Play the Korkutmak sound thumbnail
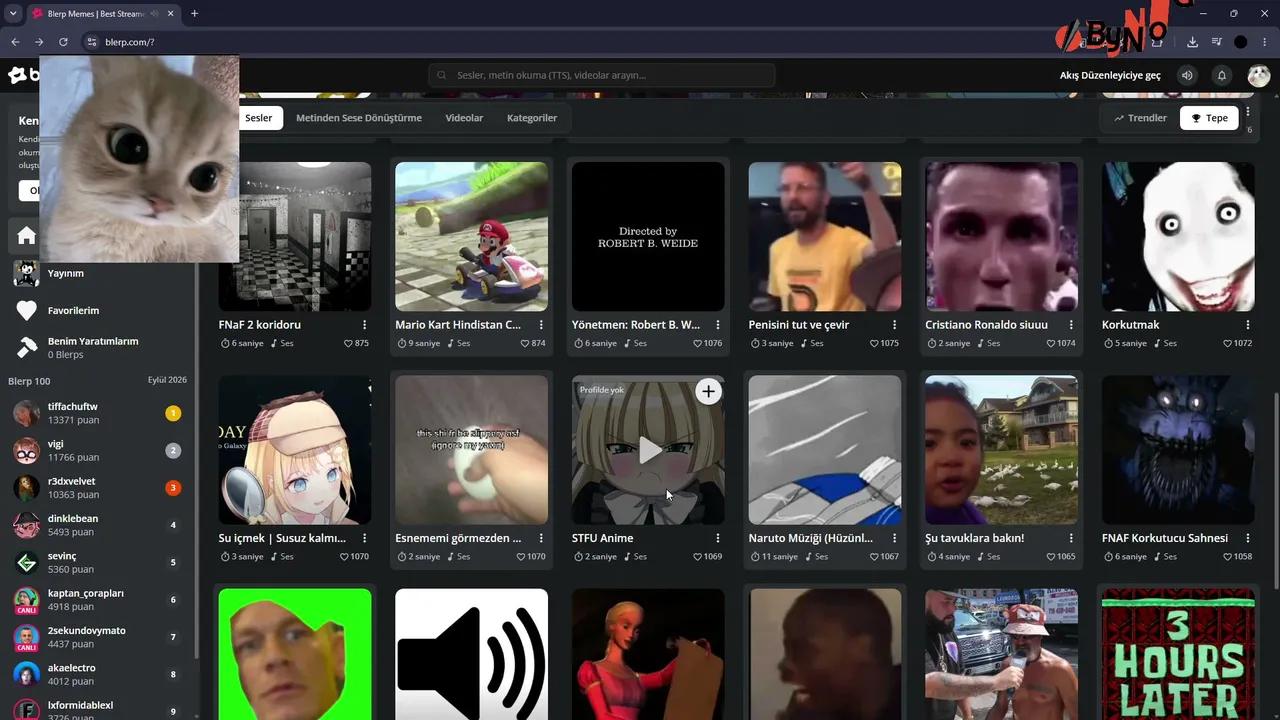The image size is (1280, 720). pyautogui.click(x=1178, y=236)
